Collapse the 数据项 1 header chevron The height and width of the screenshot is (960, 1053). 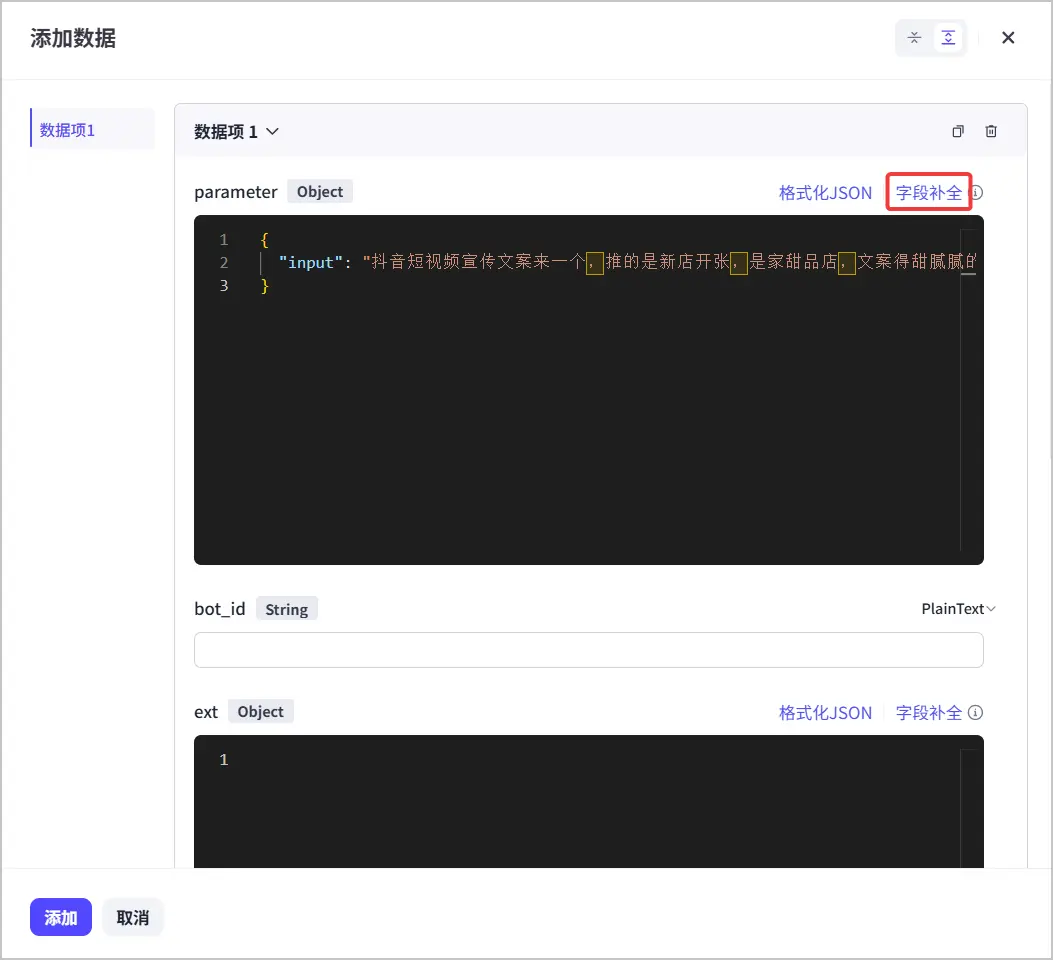pyautogui.click(x=272, y=132)
